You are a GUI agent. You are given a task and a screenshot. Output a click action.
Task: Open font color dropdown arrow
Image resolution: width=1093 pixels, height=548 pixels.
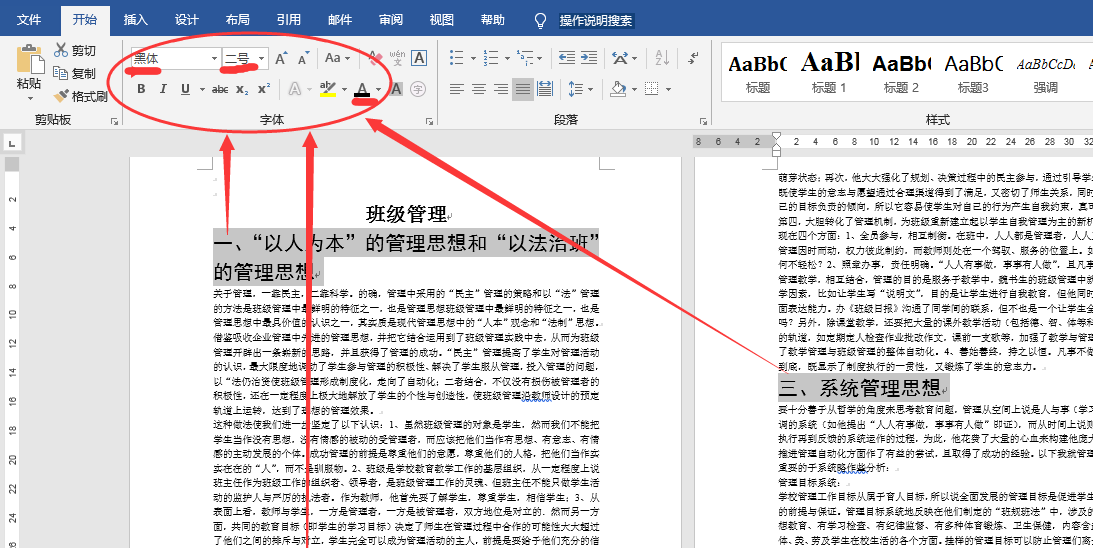(x=379, y=89)
